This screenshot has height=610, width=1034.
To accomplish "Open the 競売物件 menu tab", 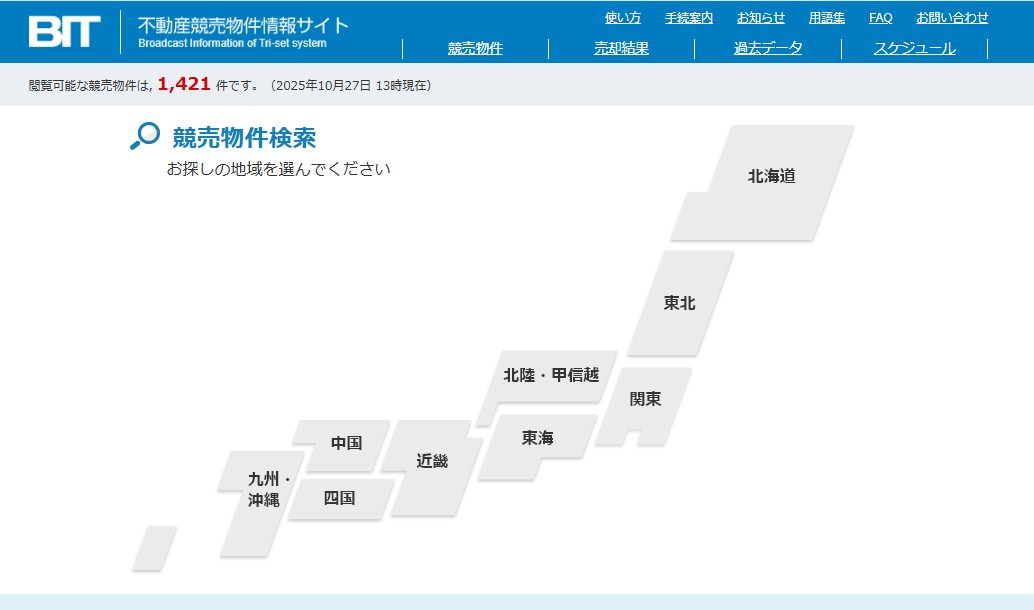I will point(475,48).
